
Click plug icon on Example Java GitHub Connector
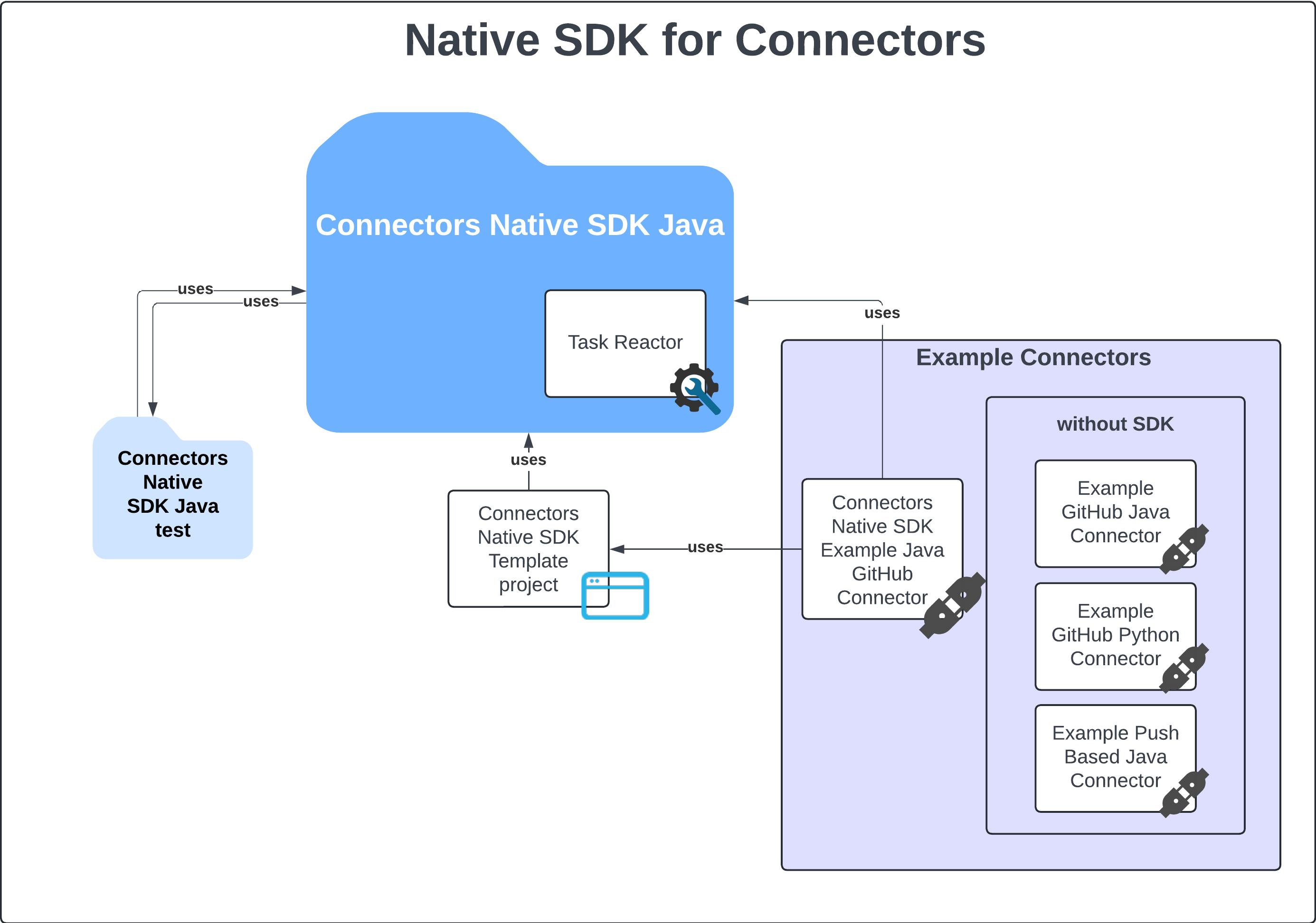[x=952, y=605]
